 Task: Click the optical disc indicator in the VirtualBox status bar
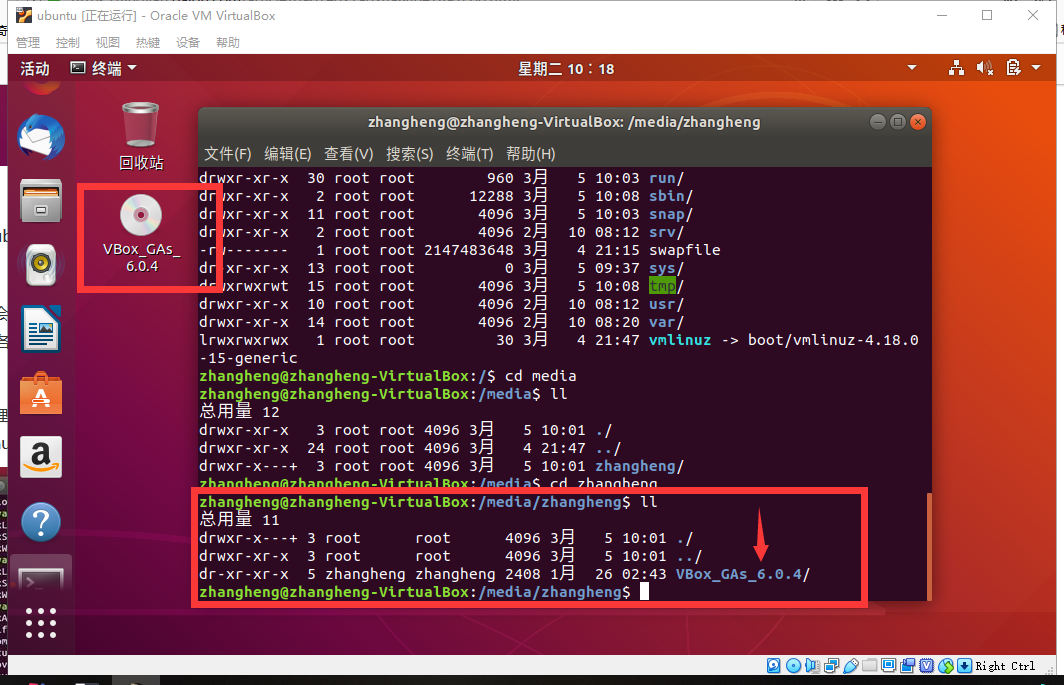point(793,666)
